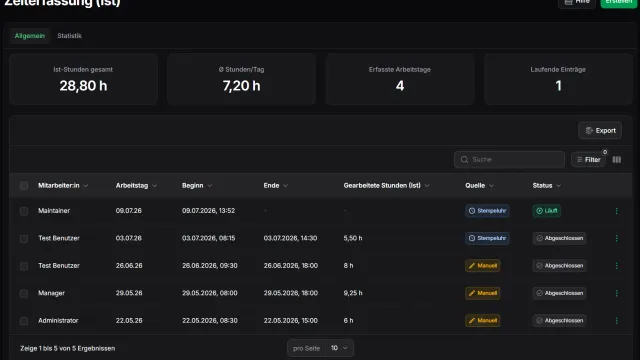Image resolution: width=640 pixels, height=360 pixels.
Task: Click the 22.05.26 Arbeitstag cell
Action: tap(129, 320)
